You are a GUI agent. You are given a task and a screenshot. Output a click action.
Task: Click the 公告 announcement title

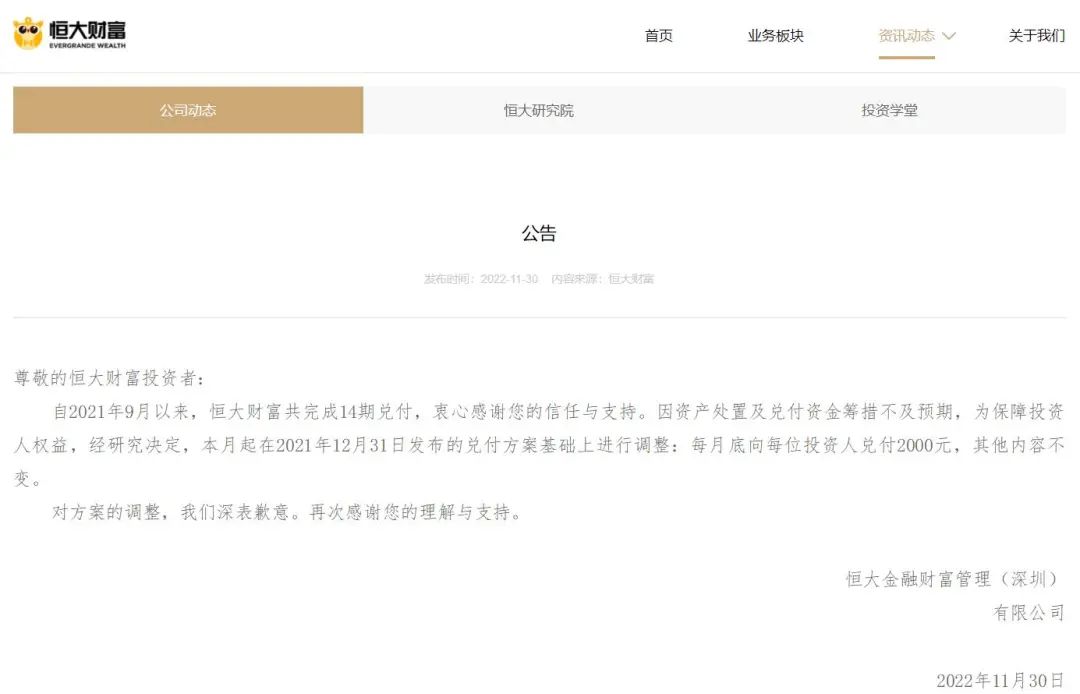(x=539, y=233)
